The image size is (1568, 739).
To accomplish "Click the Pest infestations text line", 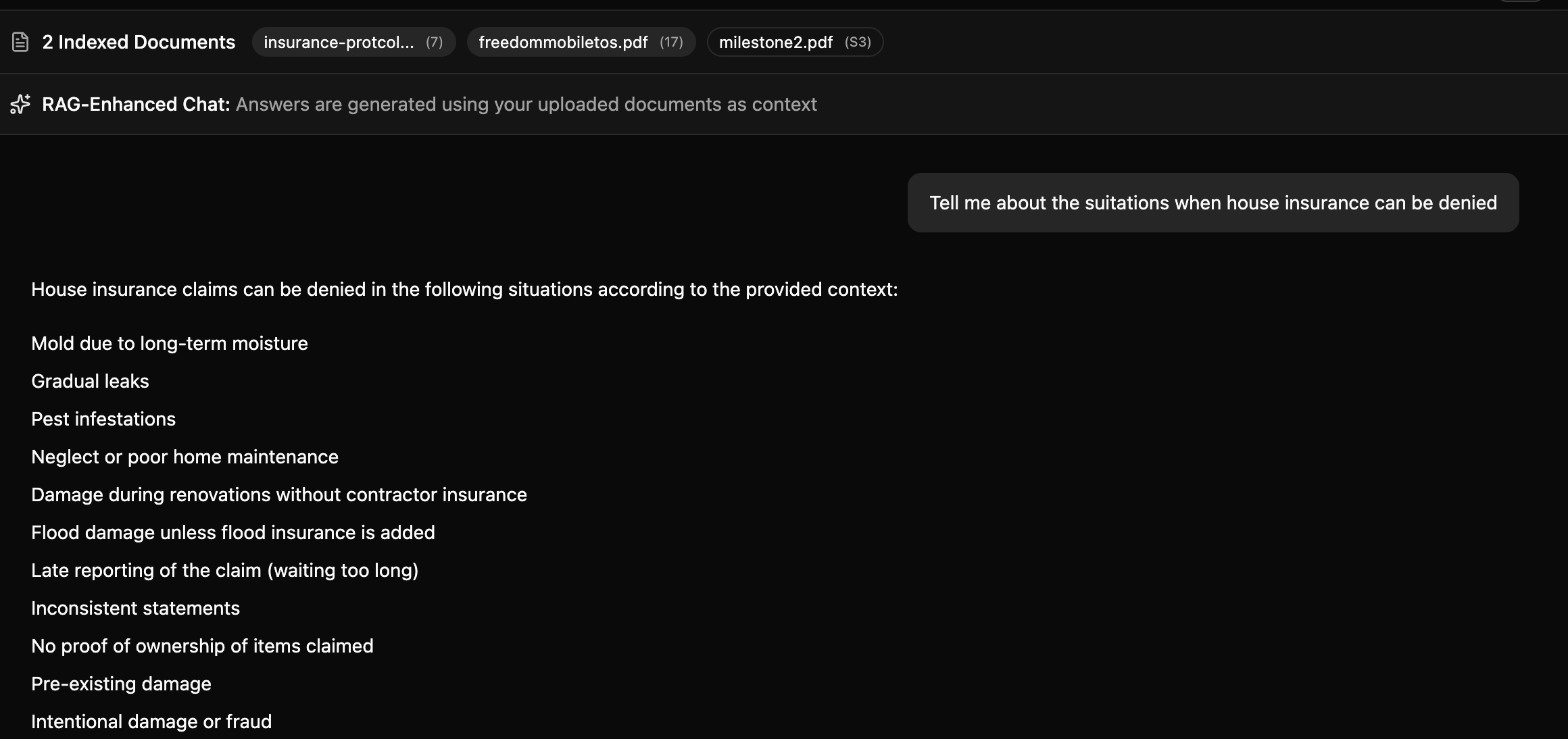I will tap(103, 419).
